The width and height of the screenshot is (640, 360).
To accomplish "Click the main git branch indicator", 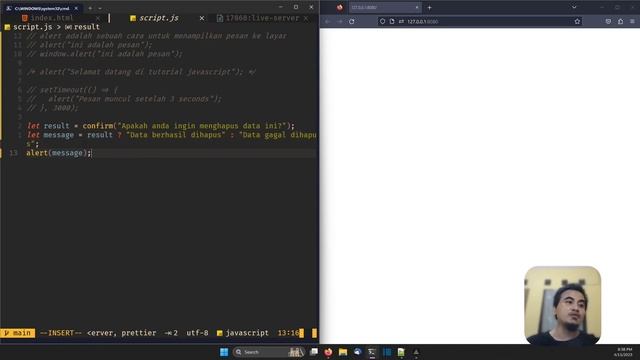I will coord(18,333).
